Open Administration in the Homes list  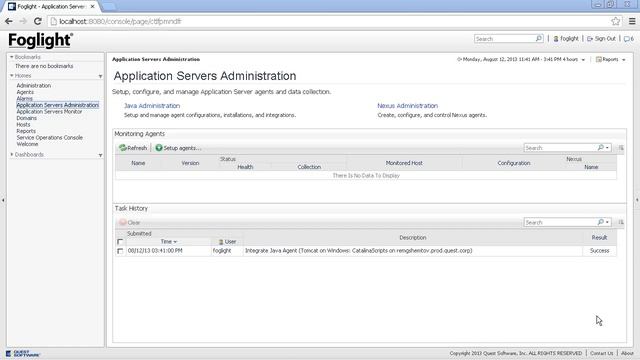pos(33,85)
